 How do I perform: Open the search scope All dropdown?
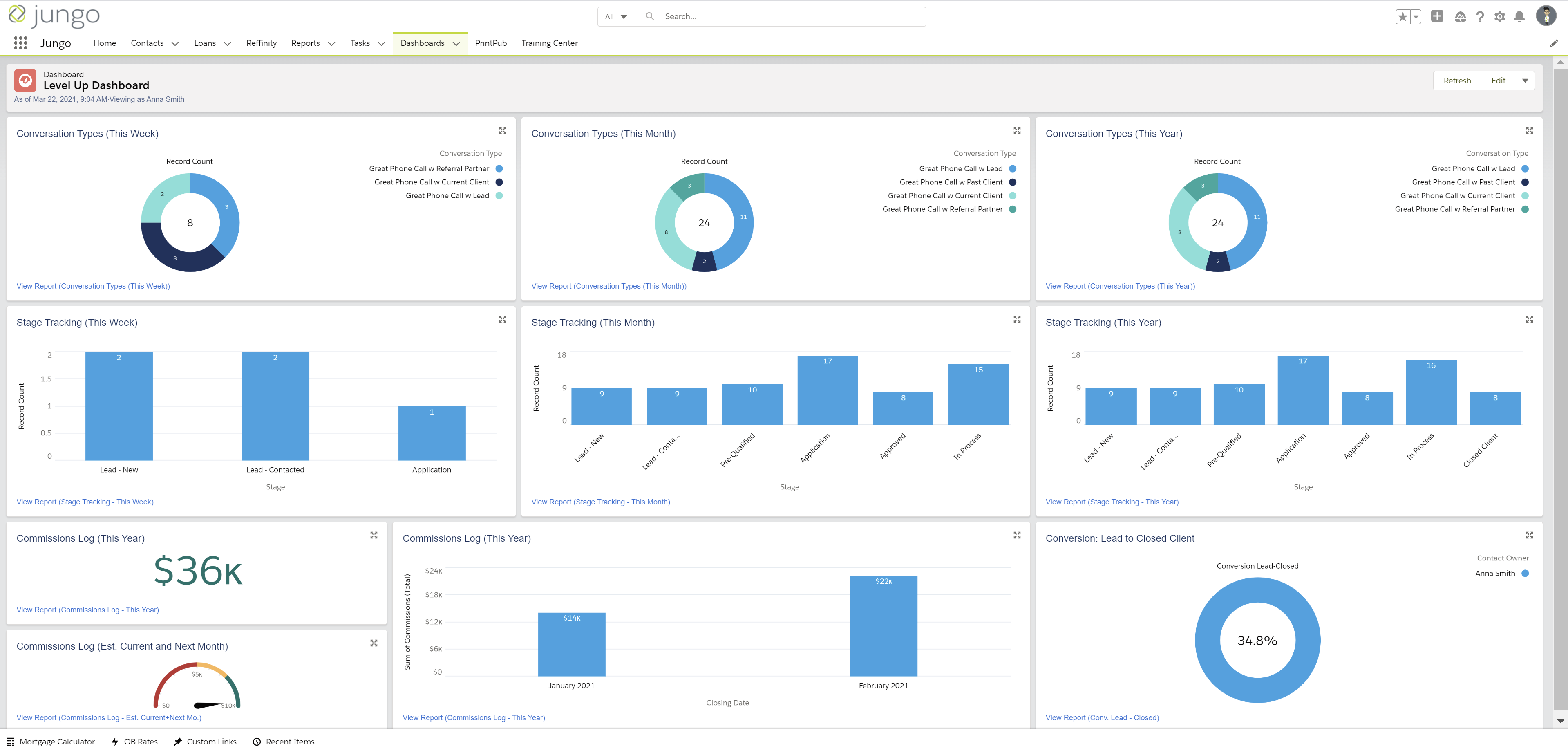click(x=615, y=16)
